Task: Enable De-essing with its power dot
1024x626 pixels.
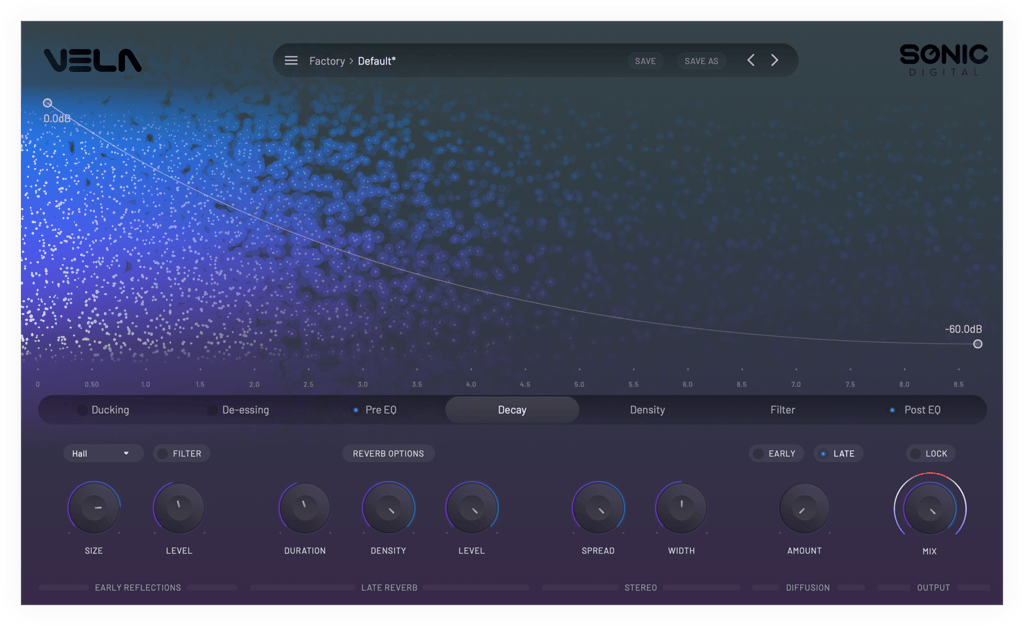Action: tap(212, 410)
